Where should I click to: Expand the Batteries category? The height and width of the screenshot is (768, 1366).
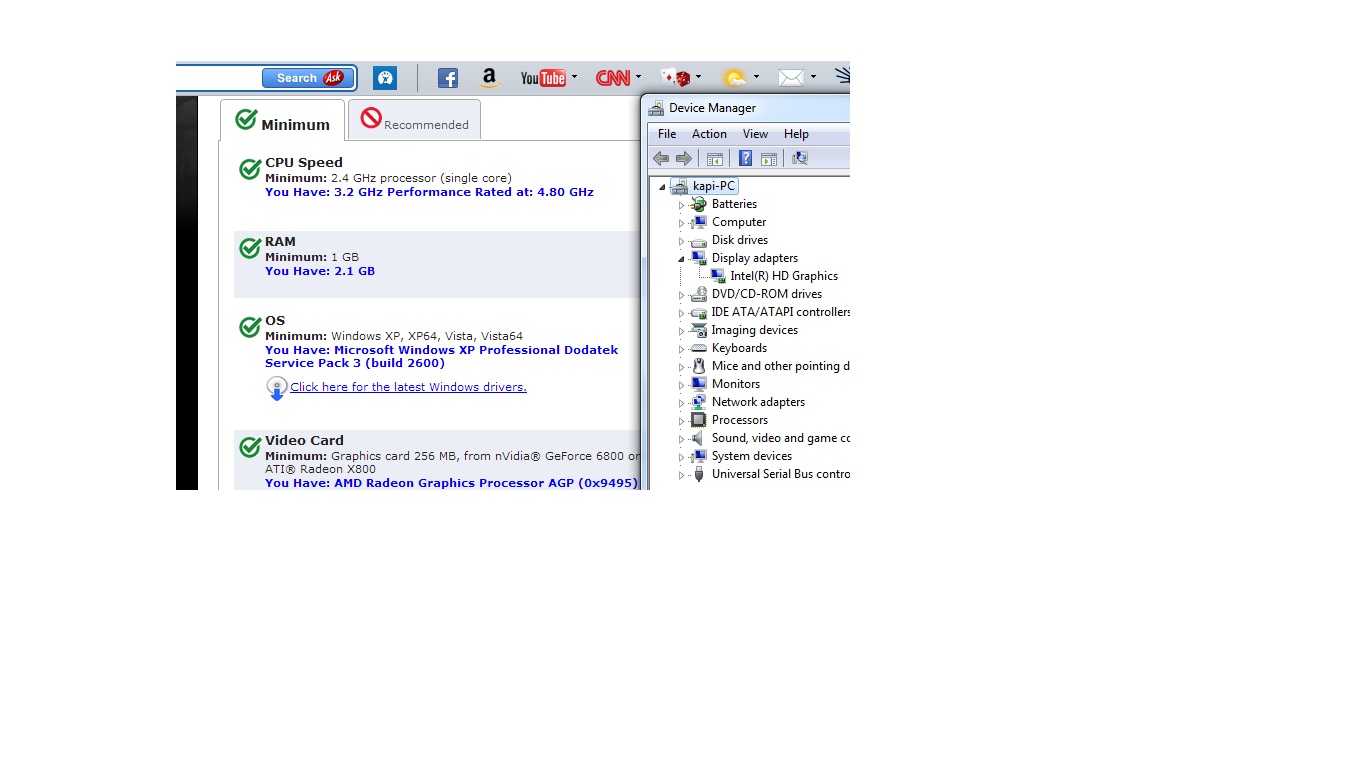tap(682, 205)
